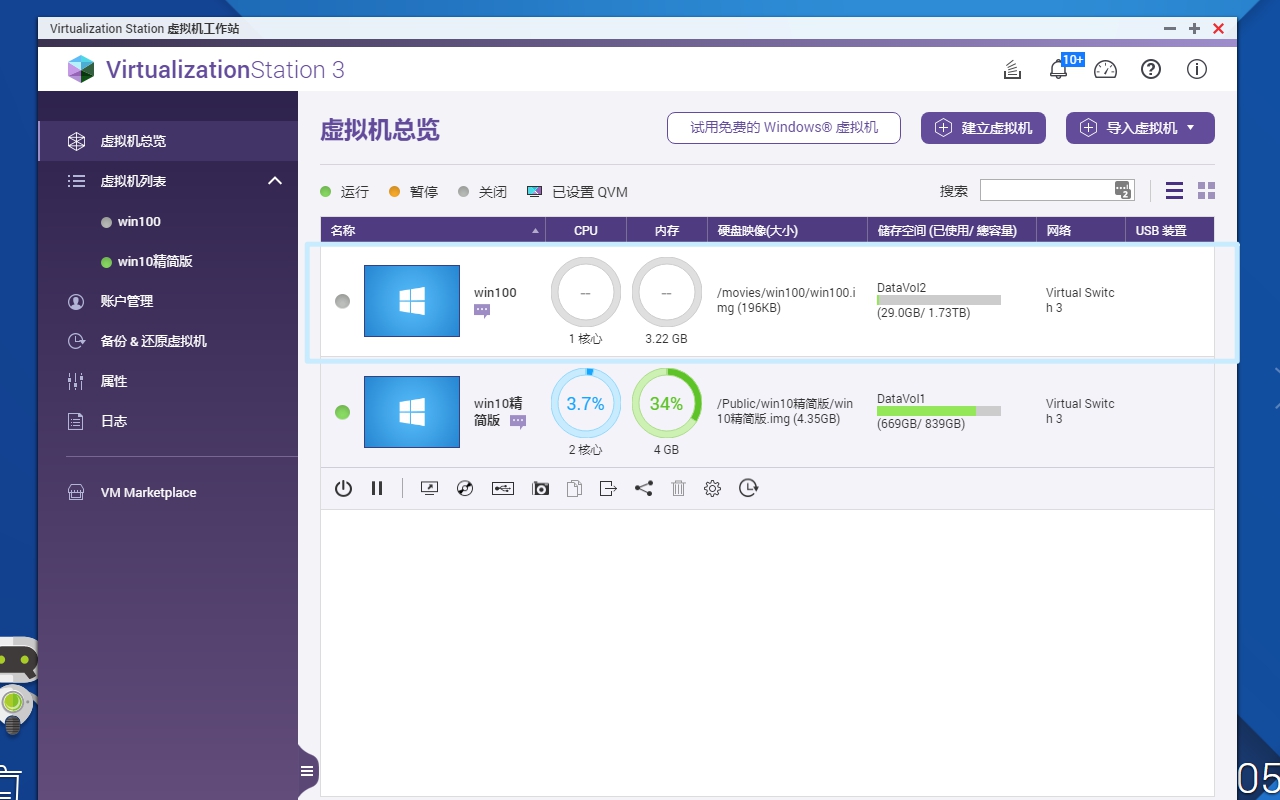The image size is (1280, 800).
Task: Click 试用免费的 Windows® 虚拟机 button
Action: [x=784, y=128]
